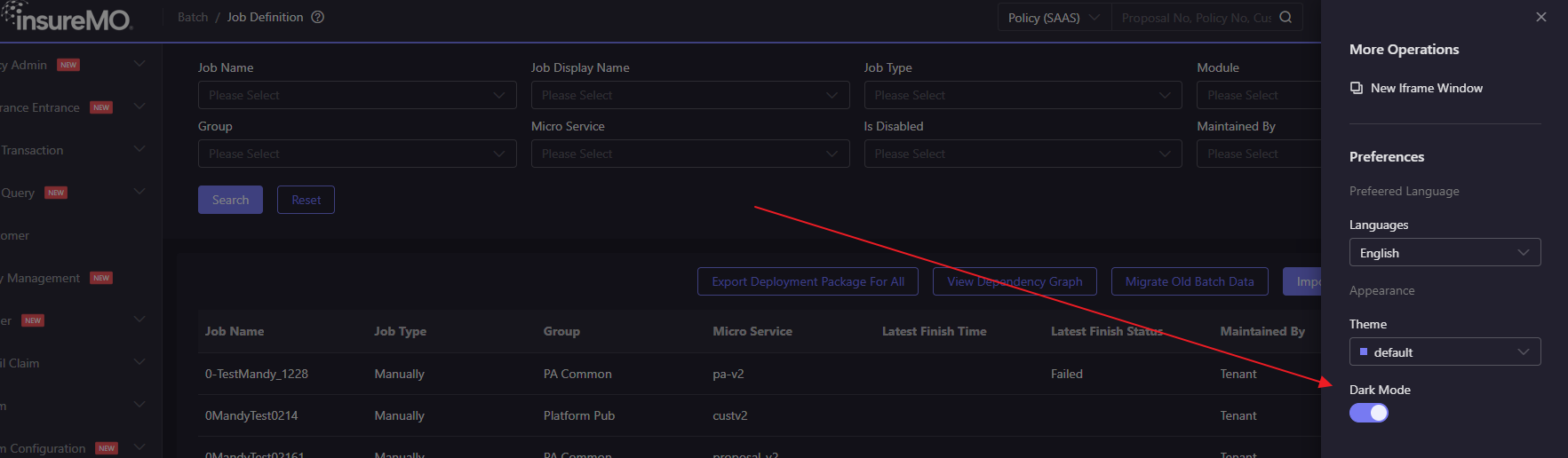Viewport: 1568px width, 458px height.
Task: Click Export Deployment Package For All
Action: 808,281
